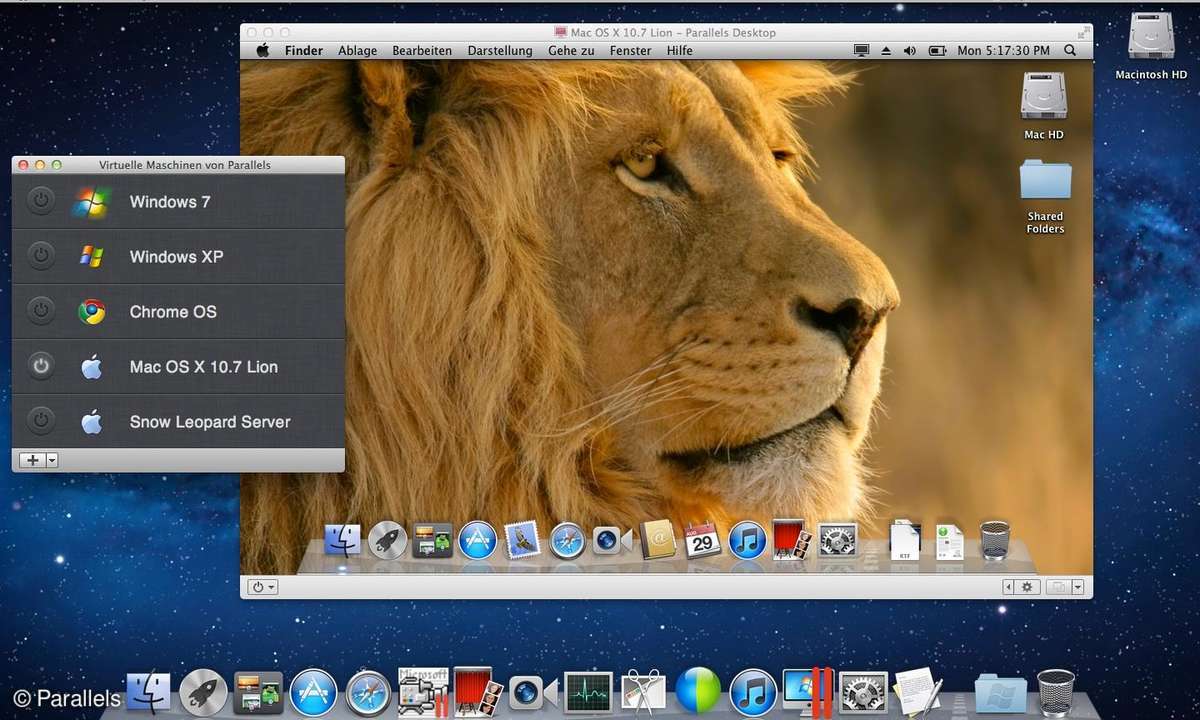This screenshot has height=720, width=1200.
Task: Toggle power for Mac OS X 10.7 Lion
Action: (40, 367)
